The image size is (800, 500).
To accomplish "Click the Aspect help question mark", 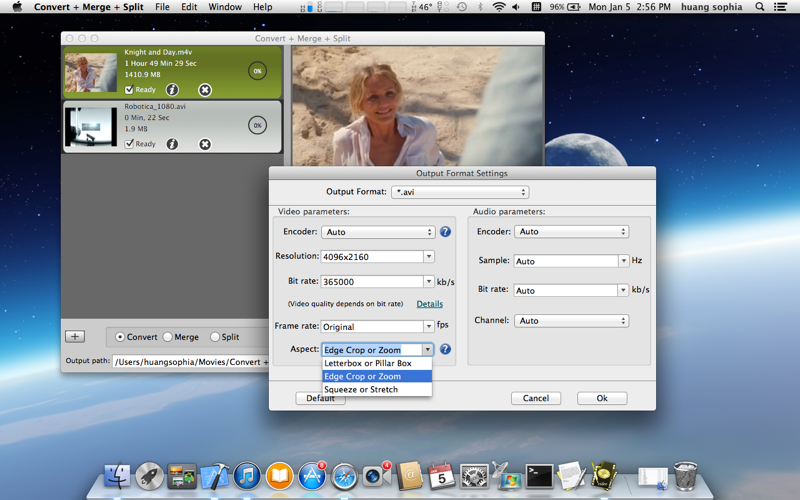I will coord(445,349).
